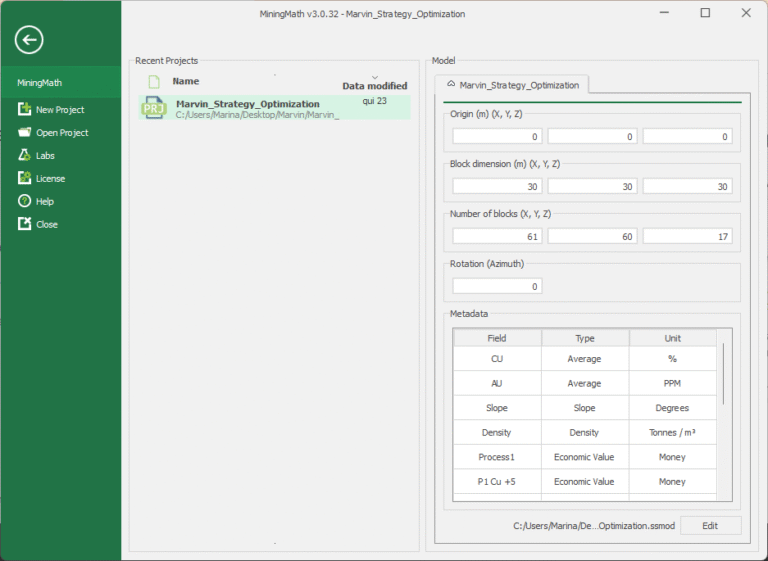Click the Field column header
This screenshot has height=561, width=768.
(497, 338)
